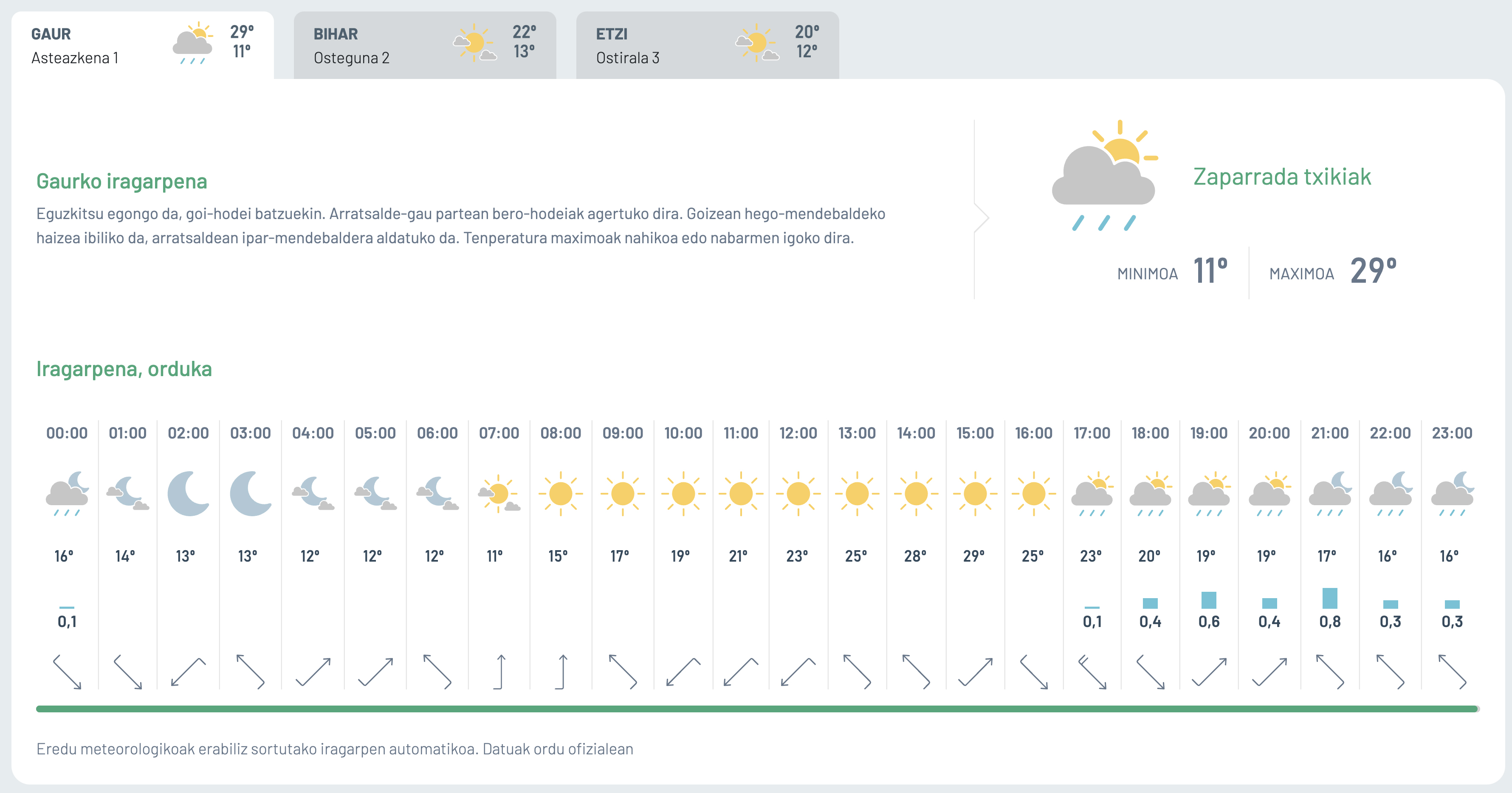The width and height of the screenshot is (1512, 793).
Task: Click the 05:00 wind direction arrow
Action: pyautogui.click(x=375, y=672)
